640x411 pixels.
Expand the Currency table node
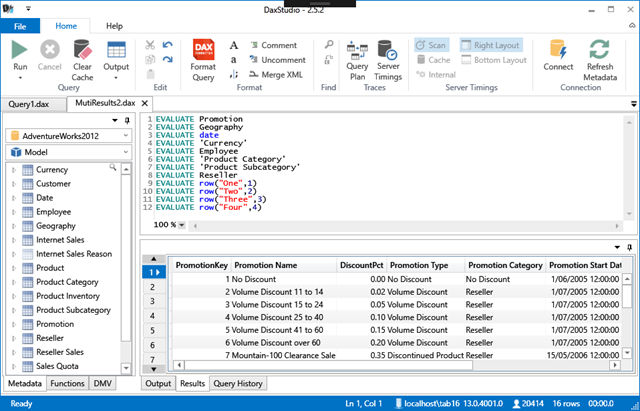[x=14, y=170]
